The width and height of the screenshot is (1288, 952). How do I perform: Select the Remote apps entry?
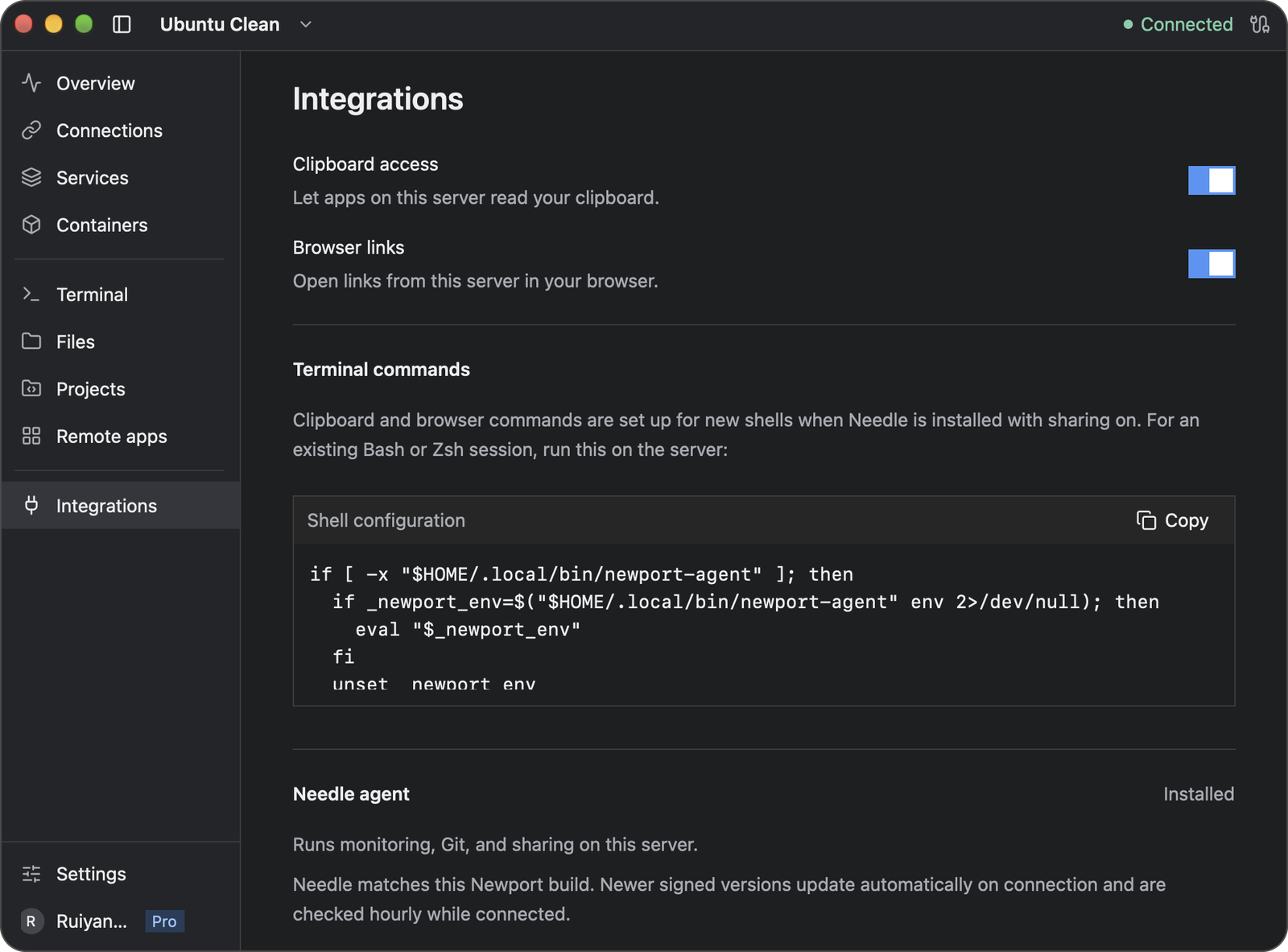[121, 436]
